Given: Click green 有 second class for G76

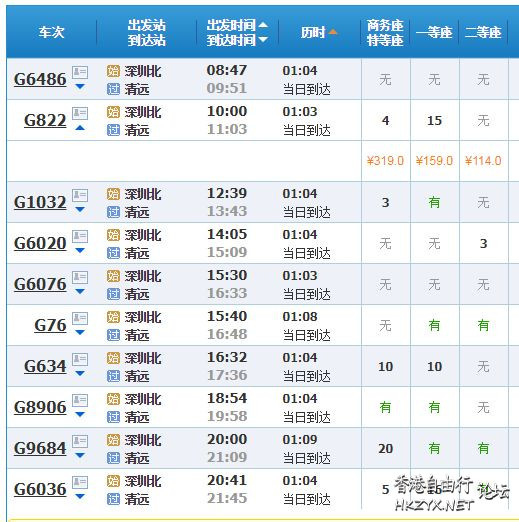Looking at the screenshot, I should pyautogui.click(x=483, y=325).
